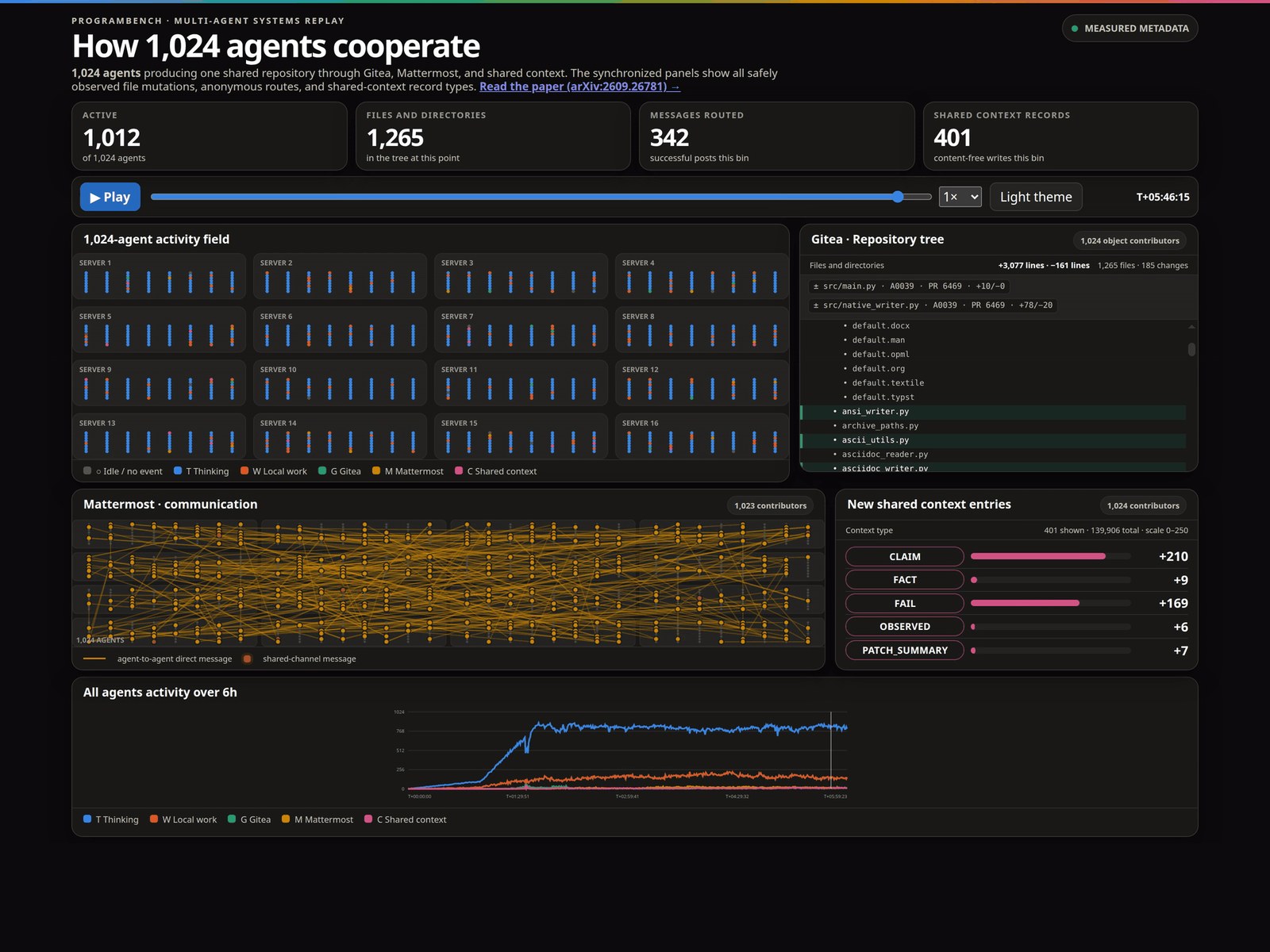1270x952 pixels.
Task: Click the Measured Metadata badge
Action: [1130, 29]
